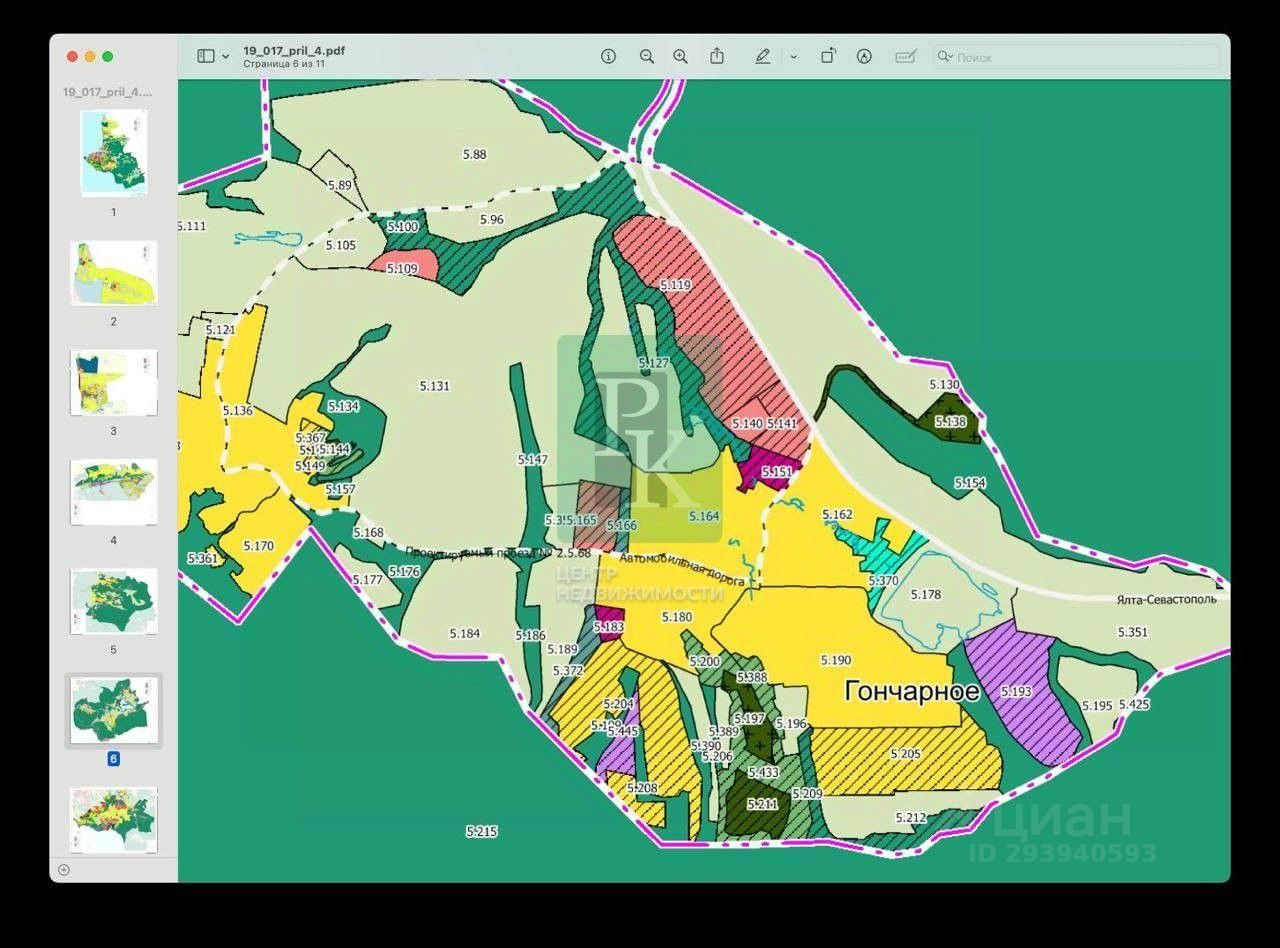Show the Markup toolbar
This screenshot has width=1280, height=948.
(x=864, y=57)
